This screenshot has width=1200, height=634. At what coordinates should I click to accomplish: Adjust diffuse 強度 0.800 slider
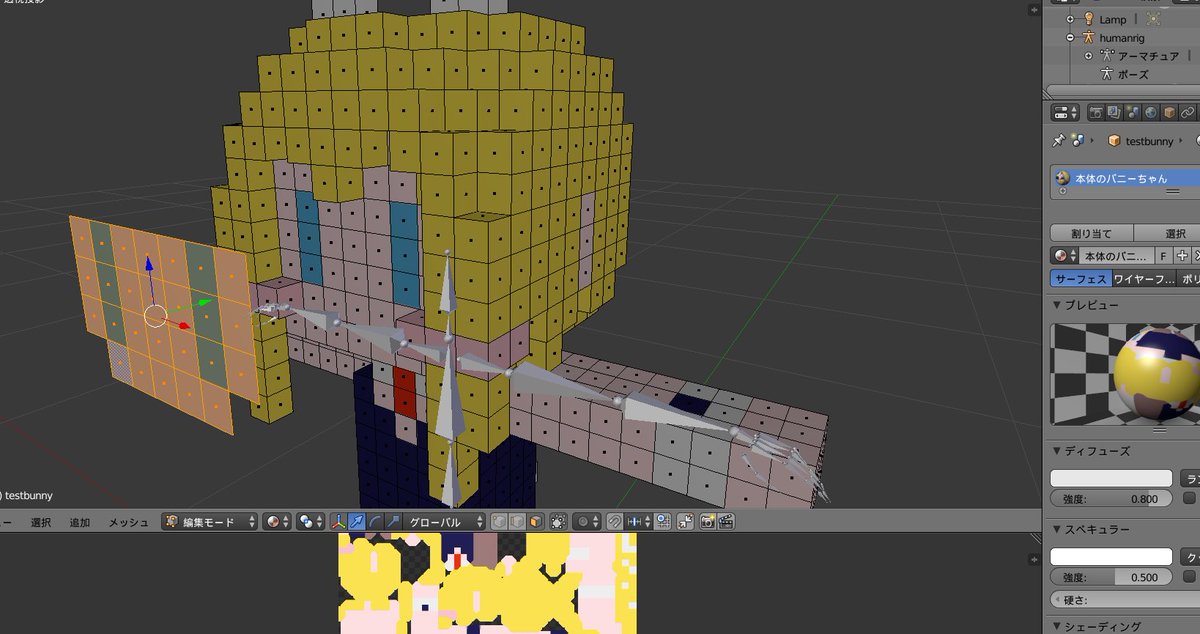pos(1111,498)
